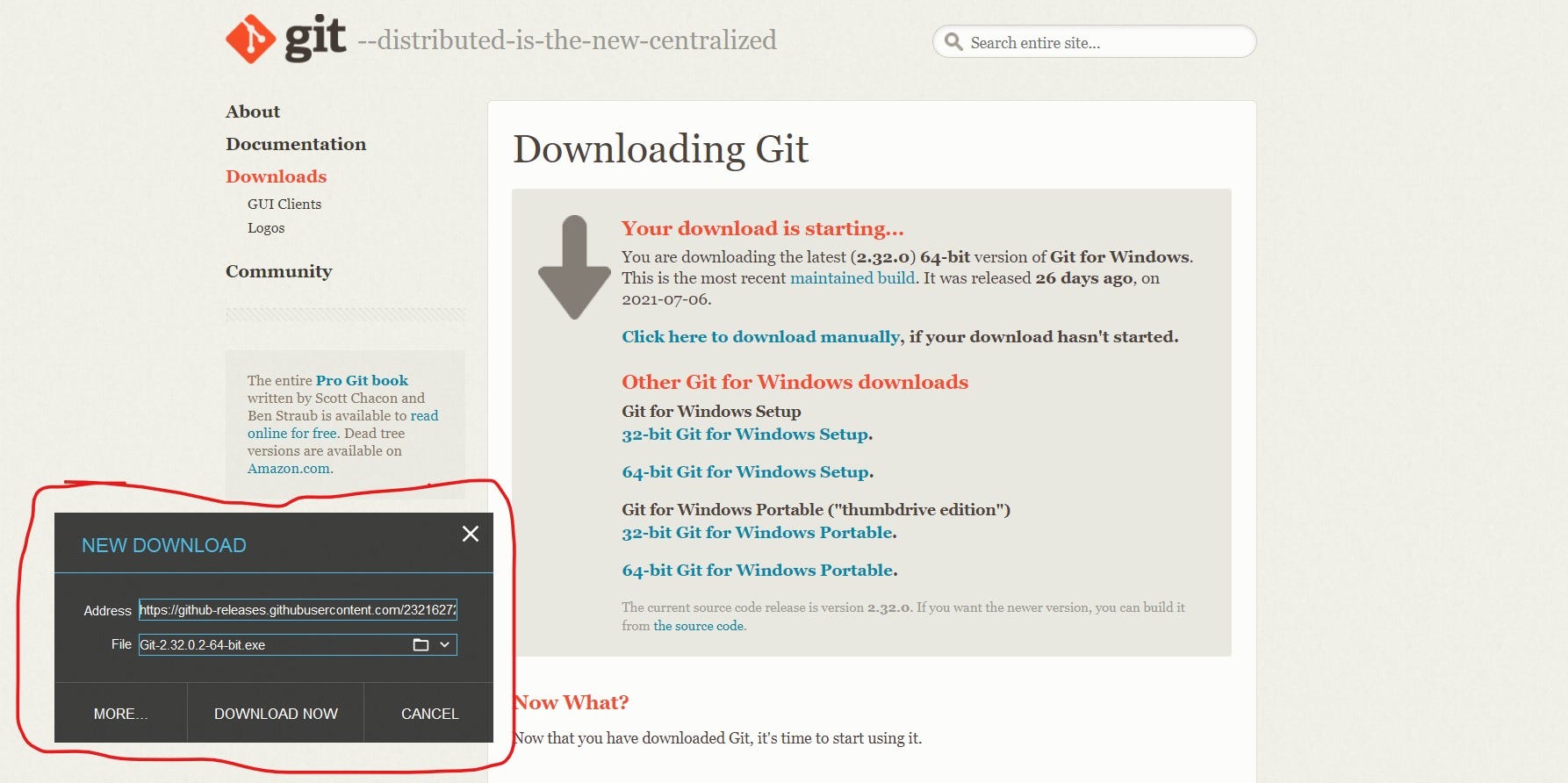Click the DOWNLOAD NOW button

click(x=276, y=714)
